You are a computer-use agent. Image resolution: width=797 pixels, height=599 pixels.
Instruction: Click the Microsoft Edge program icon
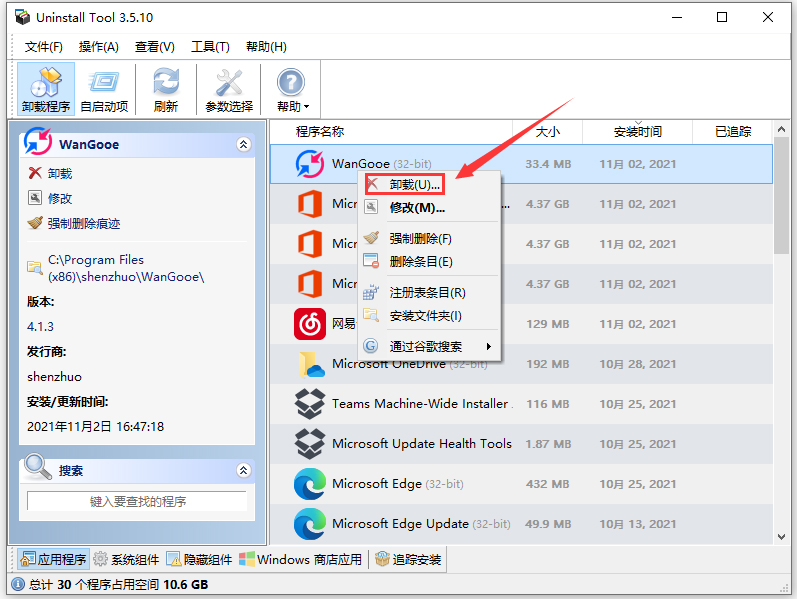(x=309, y=484)
